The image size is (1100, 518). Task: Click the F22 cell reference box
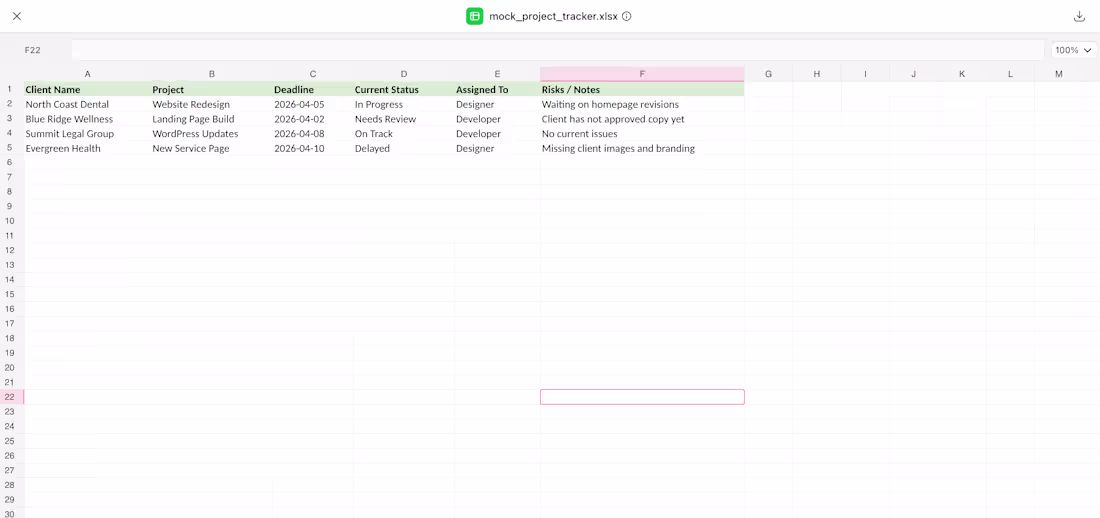click(x=32, y=50)
